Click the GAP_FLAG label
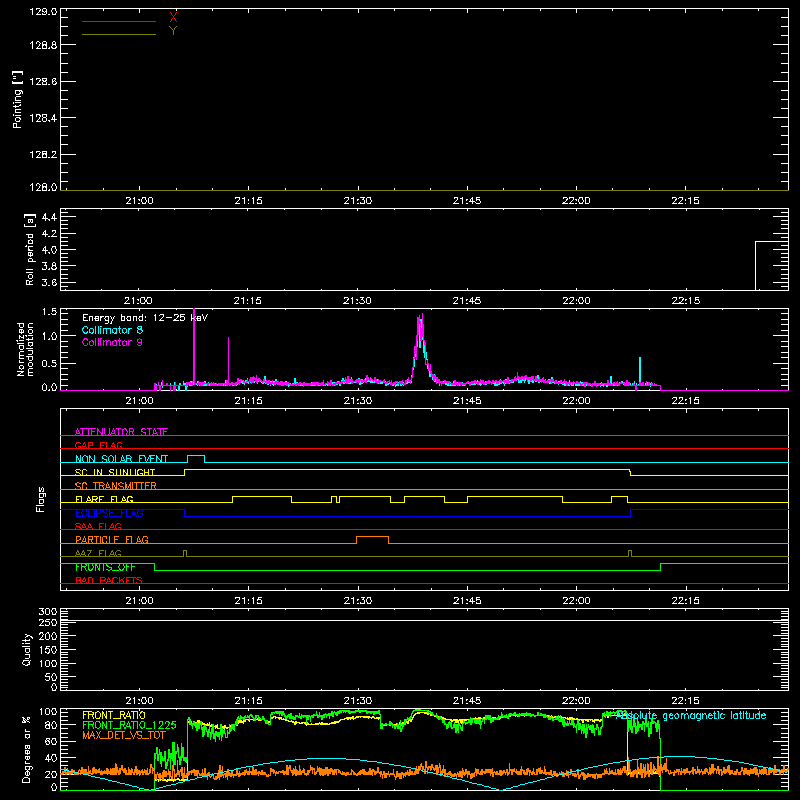The image size is (800, 800). (98, 445)
